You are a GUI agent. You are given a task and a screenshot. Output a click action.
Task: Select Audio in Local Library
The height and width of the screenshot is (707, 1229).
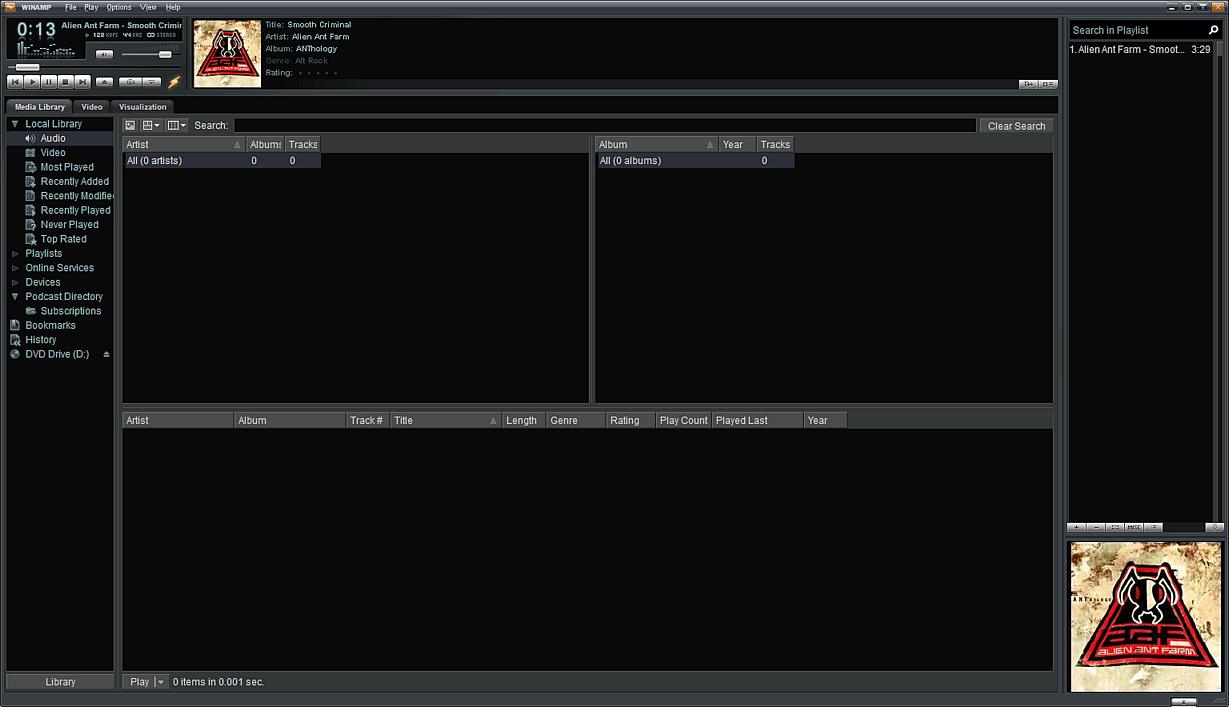53,139
